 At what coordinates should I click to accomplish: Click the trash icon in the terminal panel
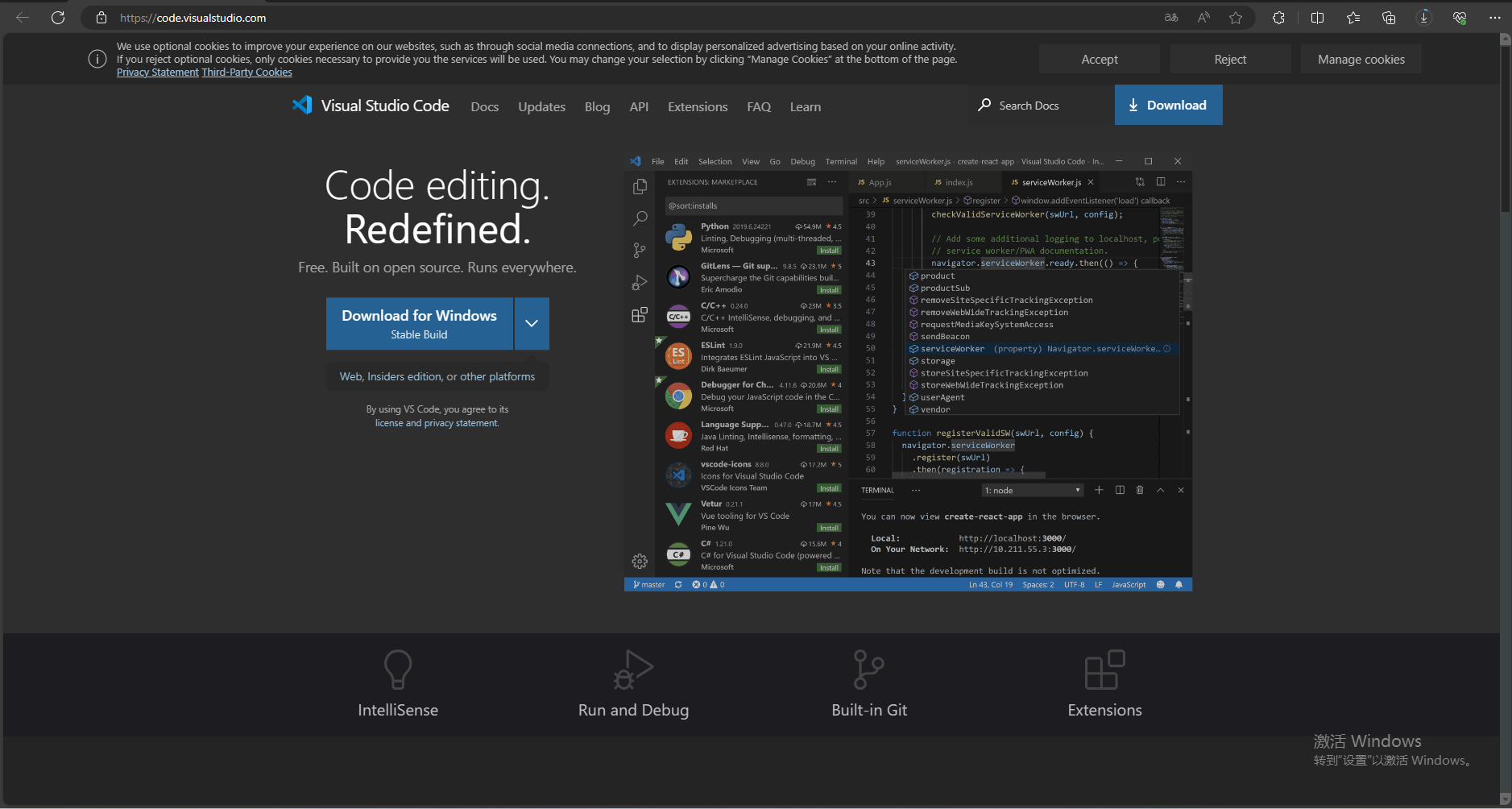1139,490
